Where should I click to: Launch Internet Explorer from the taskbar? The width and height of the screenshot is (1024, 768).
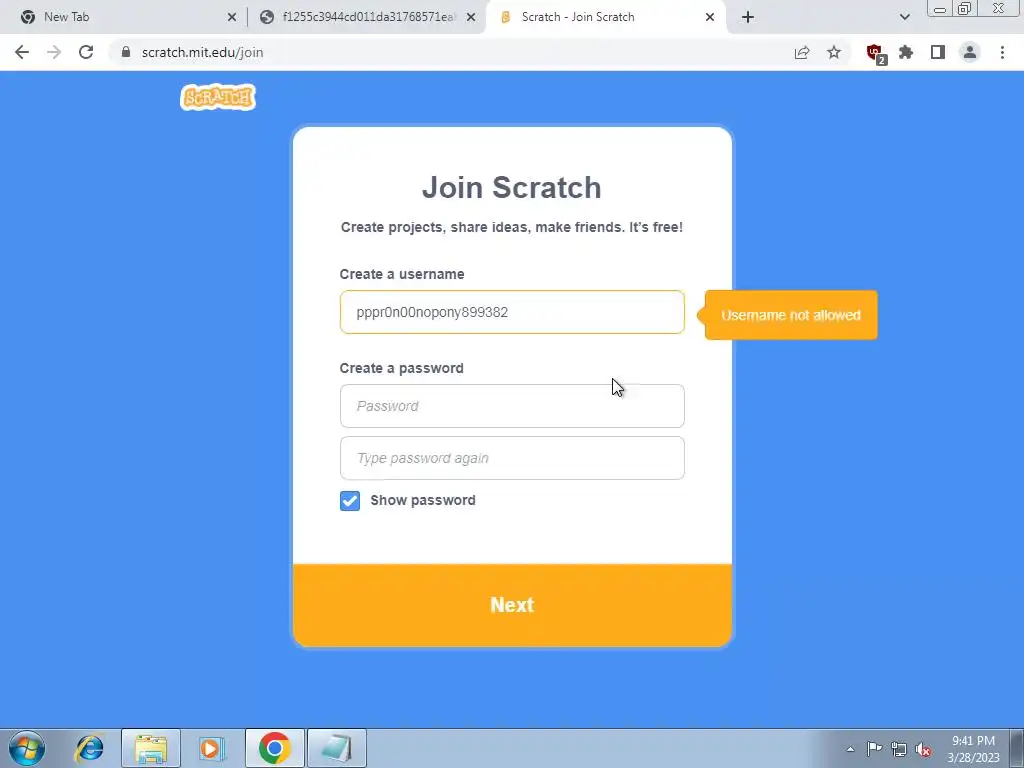[x=89, y=748]
